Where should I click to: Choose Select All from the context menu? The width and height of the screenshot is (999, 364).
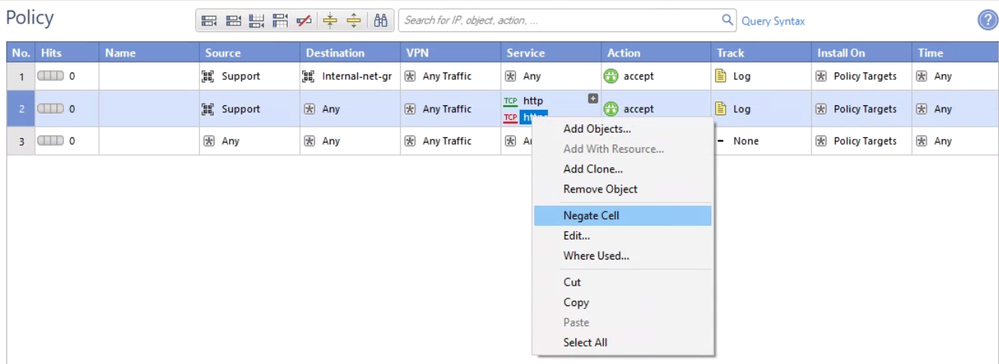coord(585,342)
